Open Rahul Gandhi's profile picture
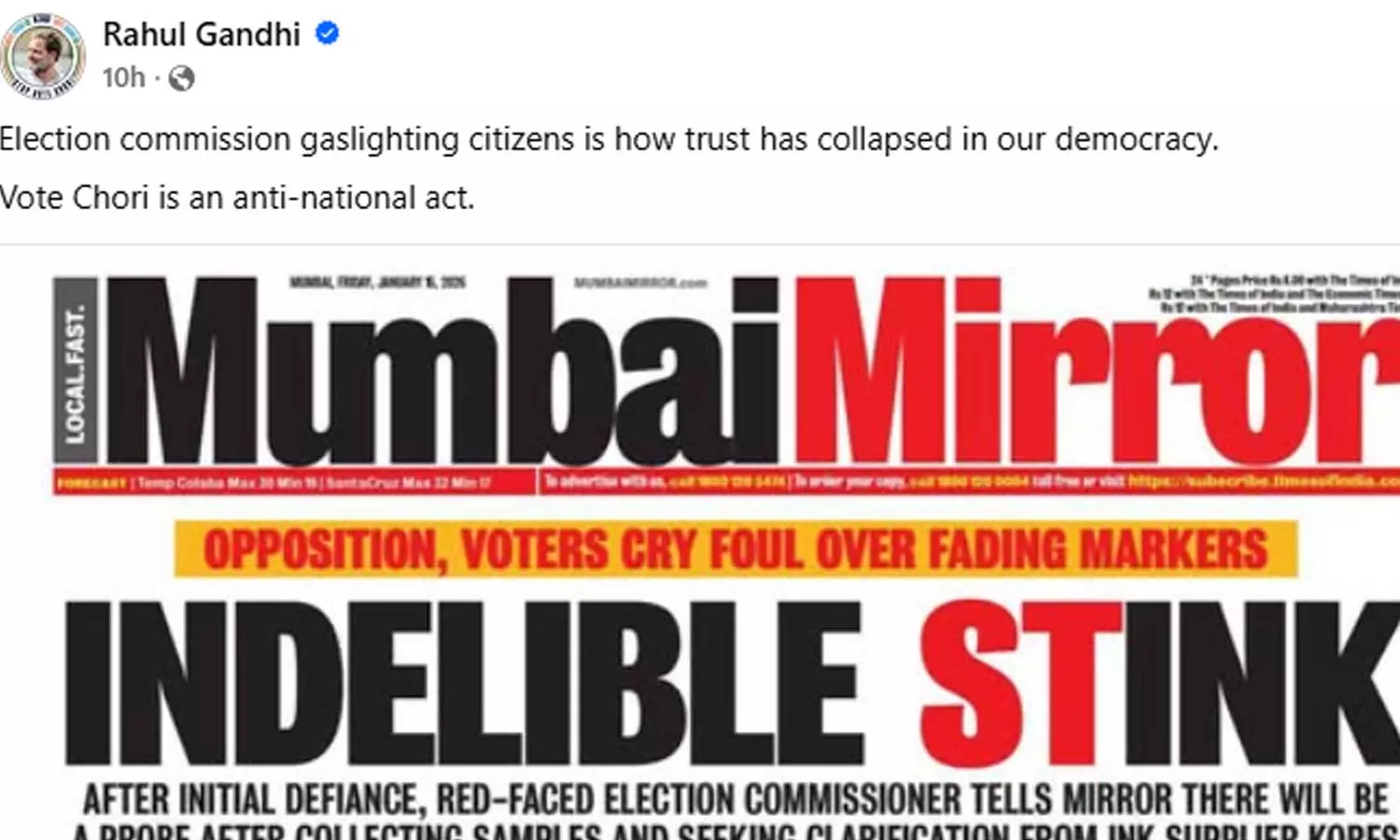 [43, 55]
